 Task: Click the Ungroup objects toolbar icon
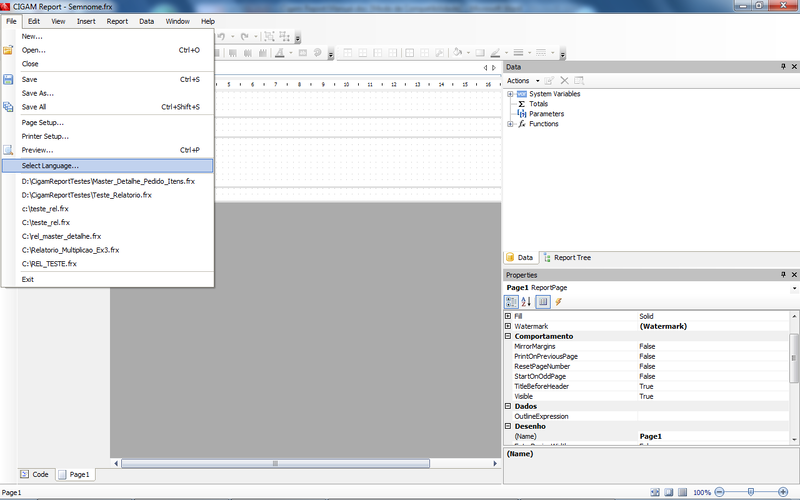click(285, 37)
